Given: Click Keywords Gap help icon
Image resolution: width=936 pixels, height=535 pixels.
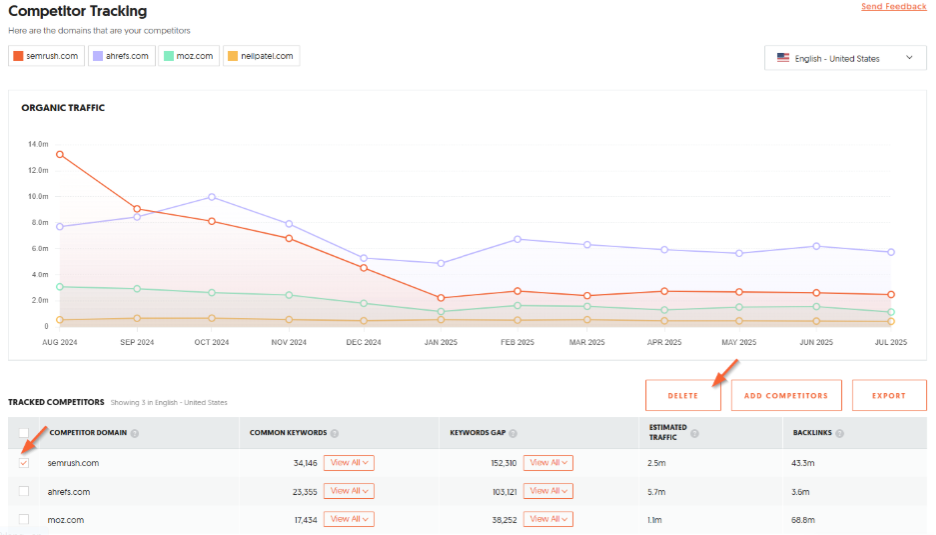Looking at the screenshot, I should (513, 433).
